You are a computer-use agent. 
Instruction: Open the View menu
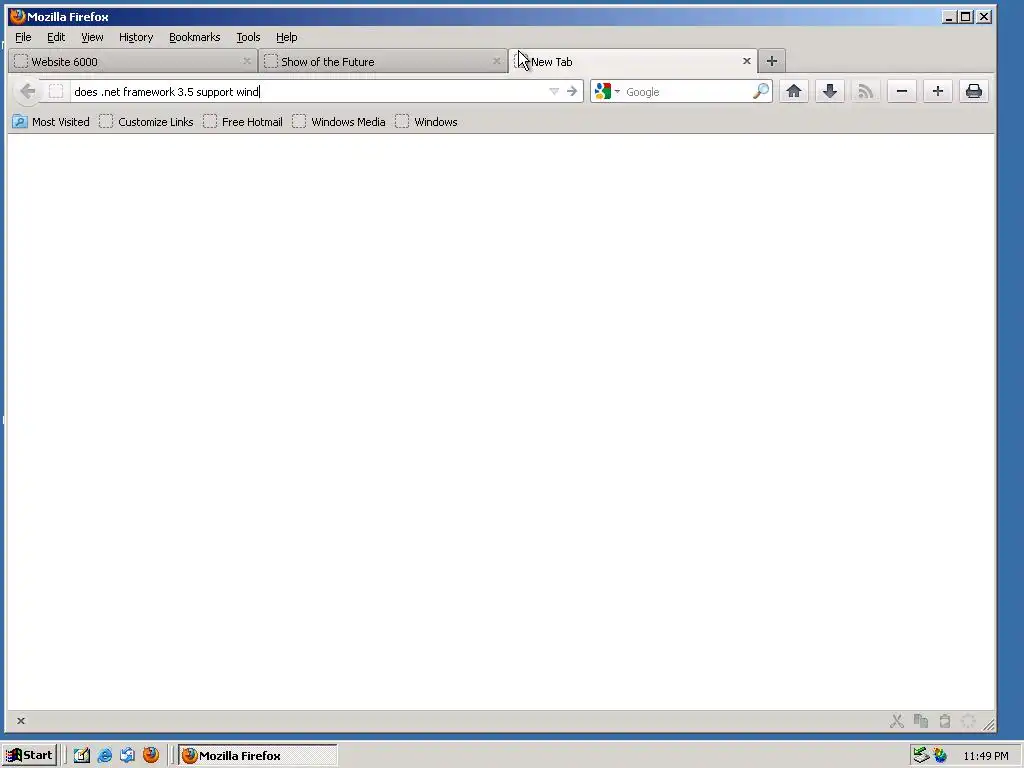click(x=92, y=37)
